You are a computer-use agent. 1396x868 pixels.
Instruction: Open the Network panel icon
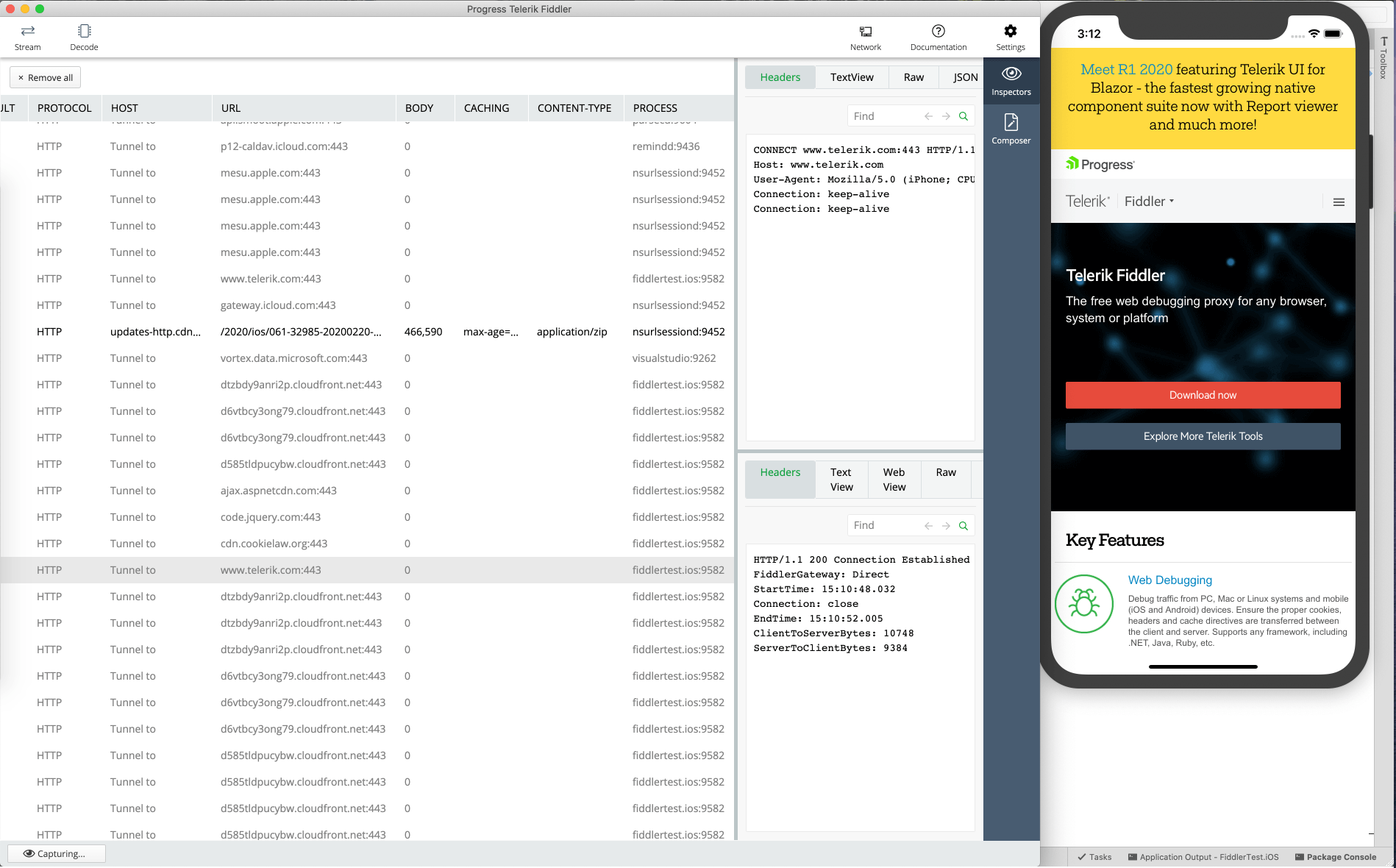pos(866,38)
